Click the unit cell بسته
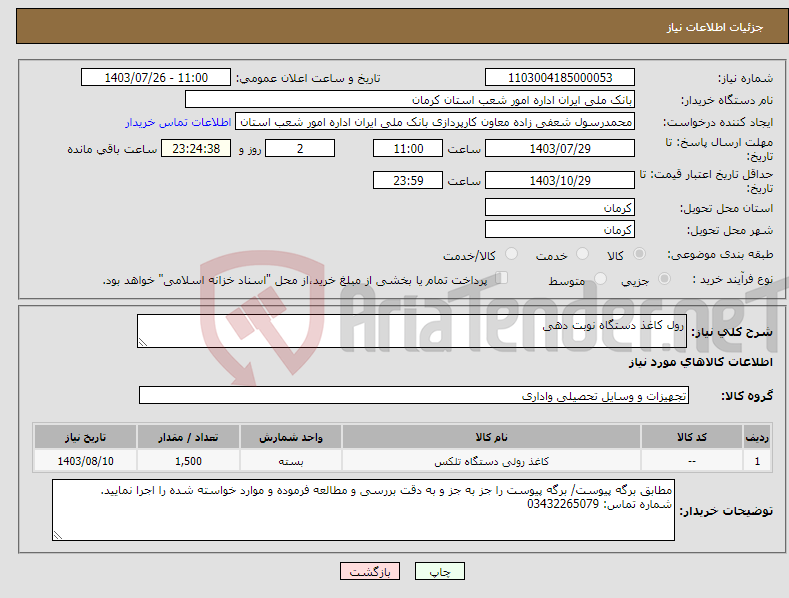Screen dimensions: 789x598 pos(291,461)
